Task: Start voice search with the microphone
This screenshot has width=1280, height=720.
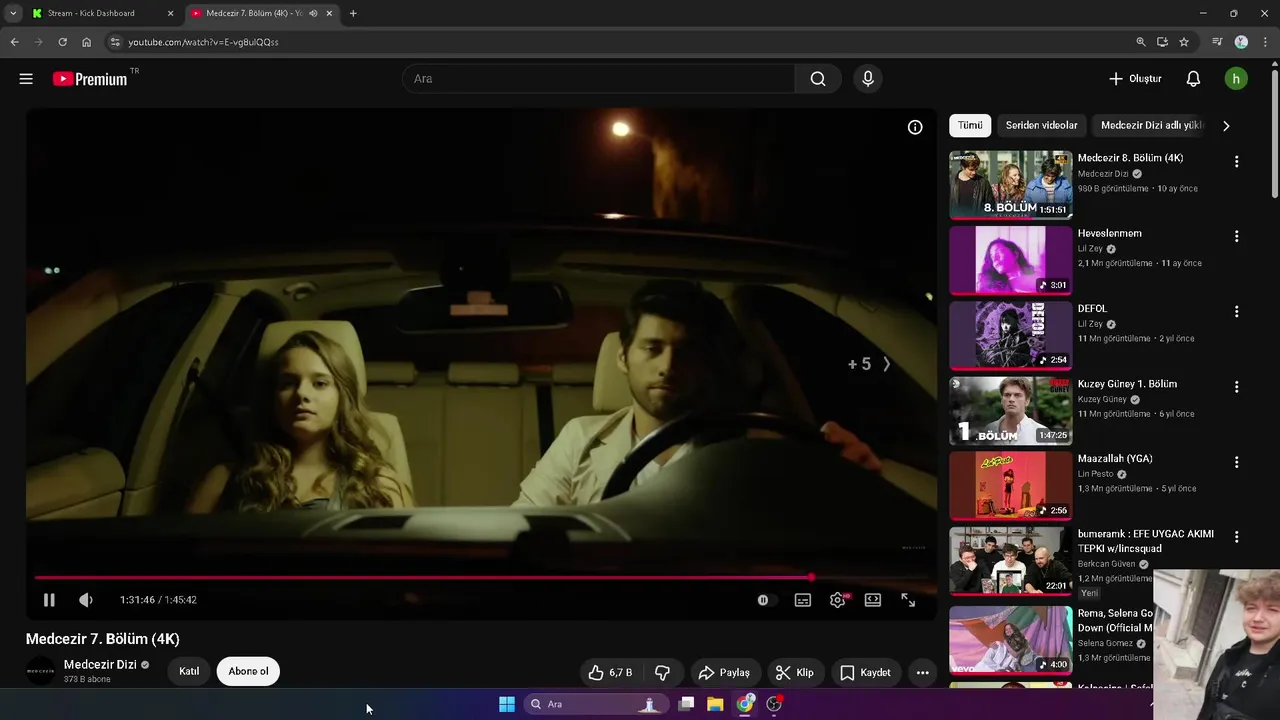Action: tap(868, 79)
